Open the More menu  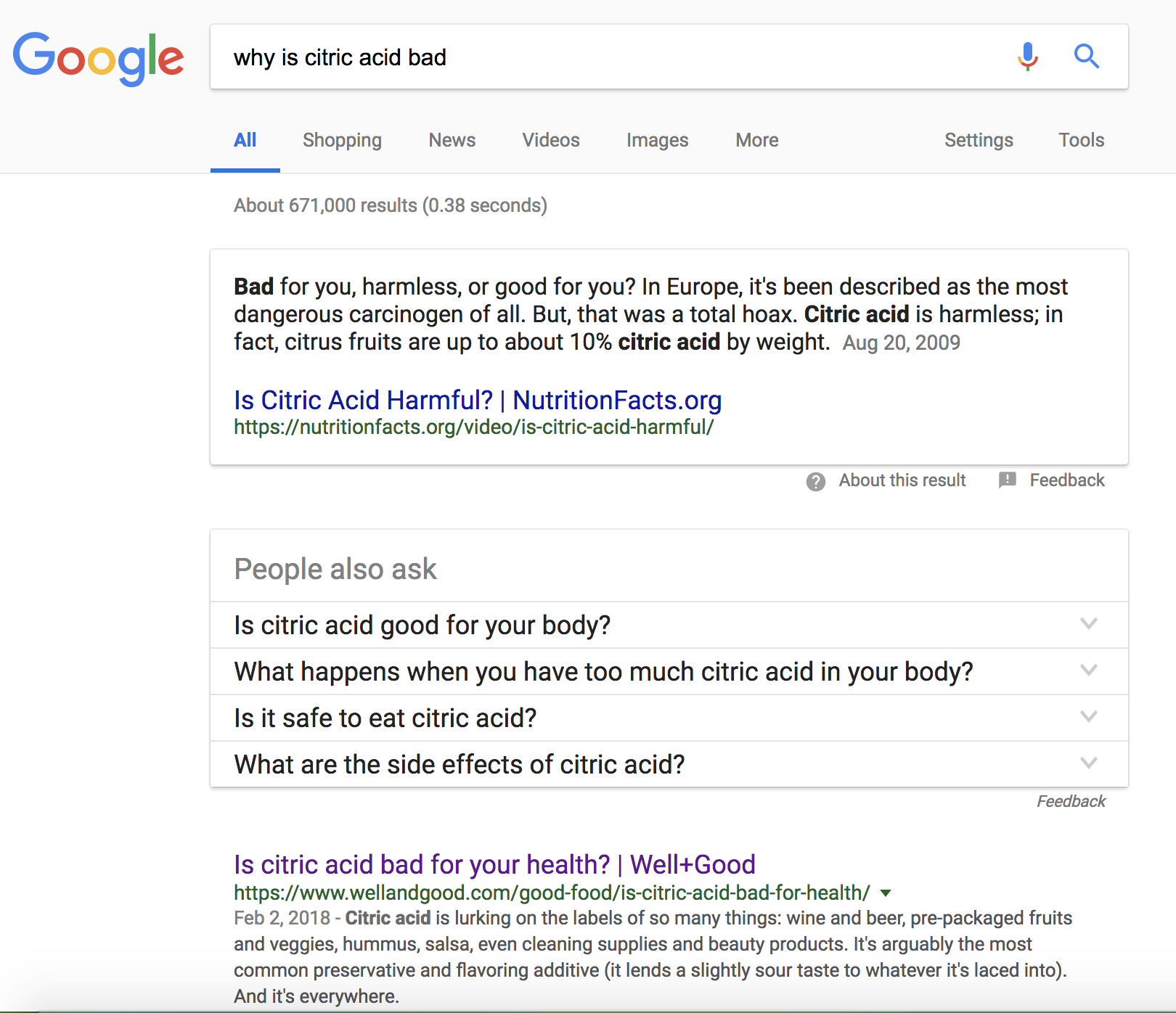click(x=756, y=140)
